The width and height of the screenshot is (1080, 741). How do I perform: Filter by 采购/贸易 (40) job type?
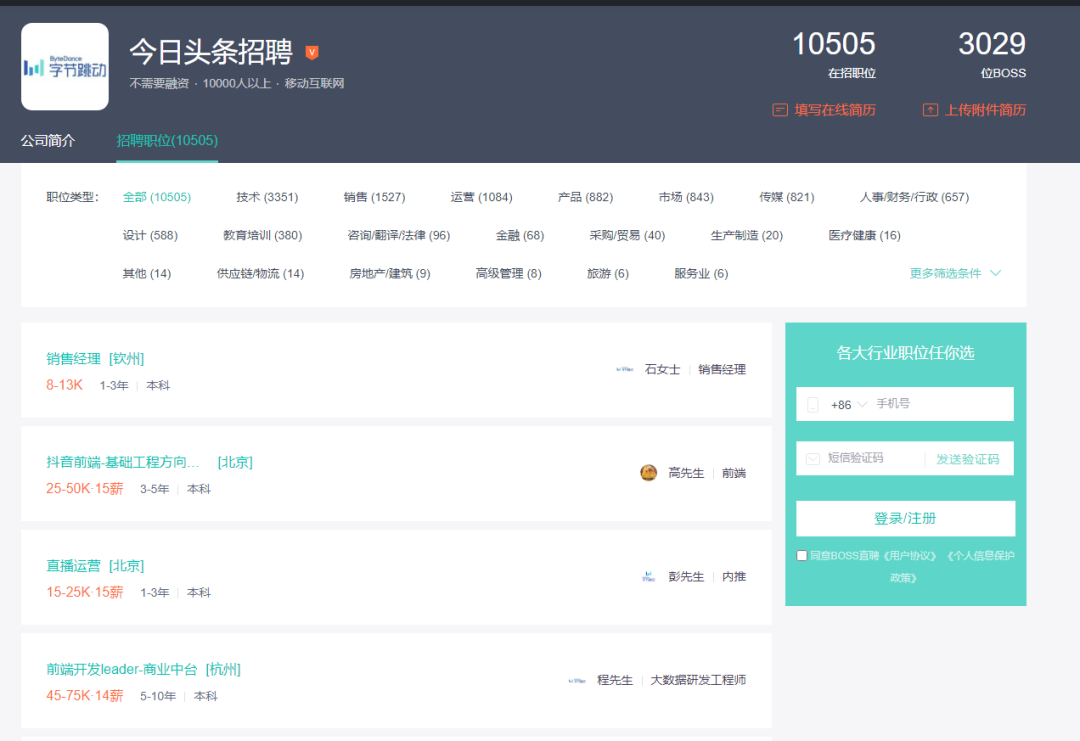tap(627, 236)
